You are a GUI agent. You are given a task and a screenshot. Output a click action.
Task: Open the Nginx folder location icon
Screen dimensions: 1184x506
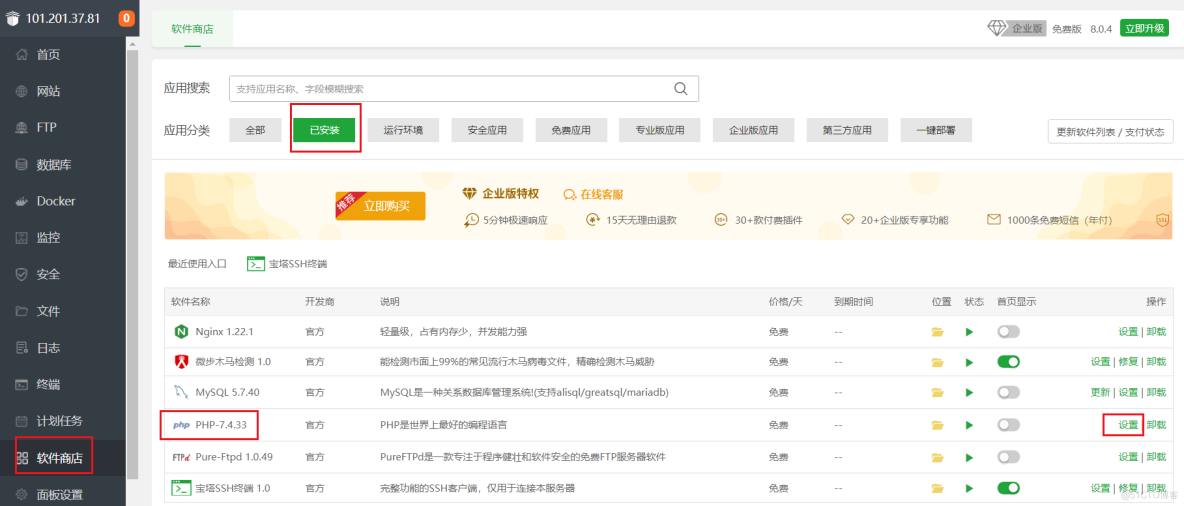[x=937, y=332]
